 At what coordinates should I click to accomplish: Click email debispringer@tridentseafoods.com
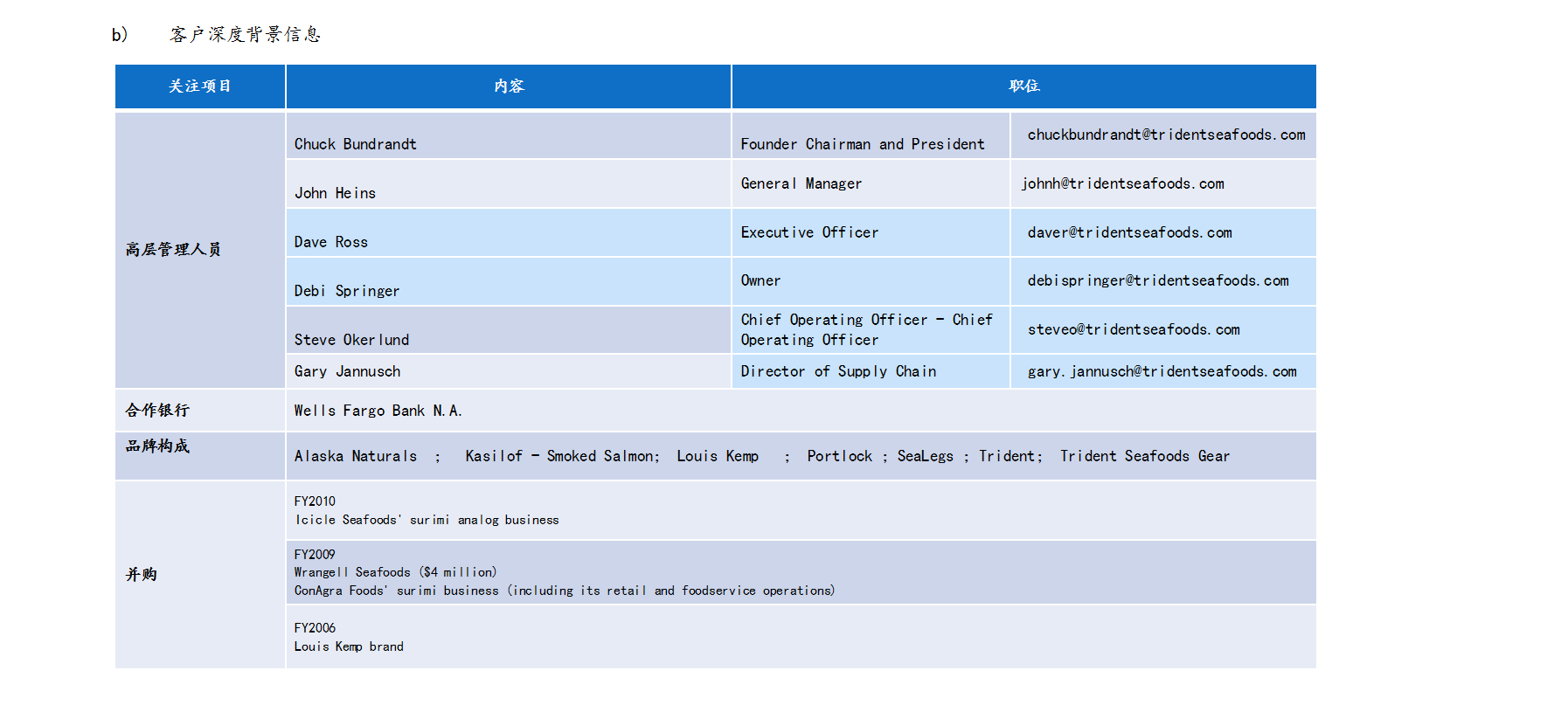click(x=1158, y=280)
